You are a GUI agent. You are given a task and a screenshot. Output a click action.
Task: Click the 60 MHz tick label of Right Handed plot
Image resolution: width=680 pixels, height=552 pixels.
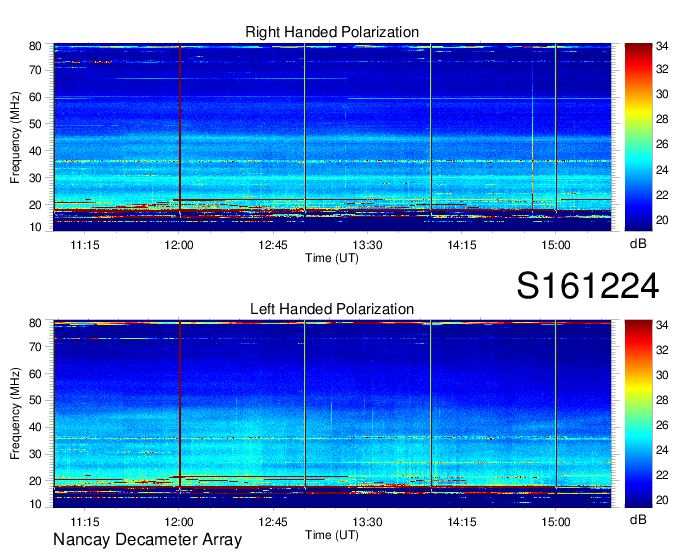35,97
